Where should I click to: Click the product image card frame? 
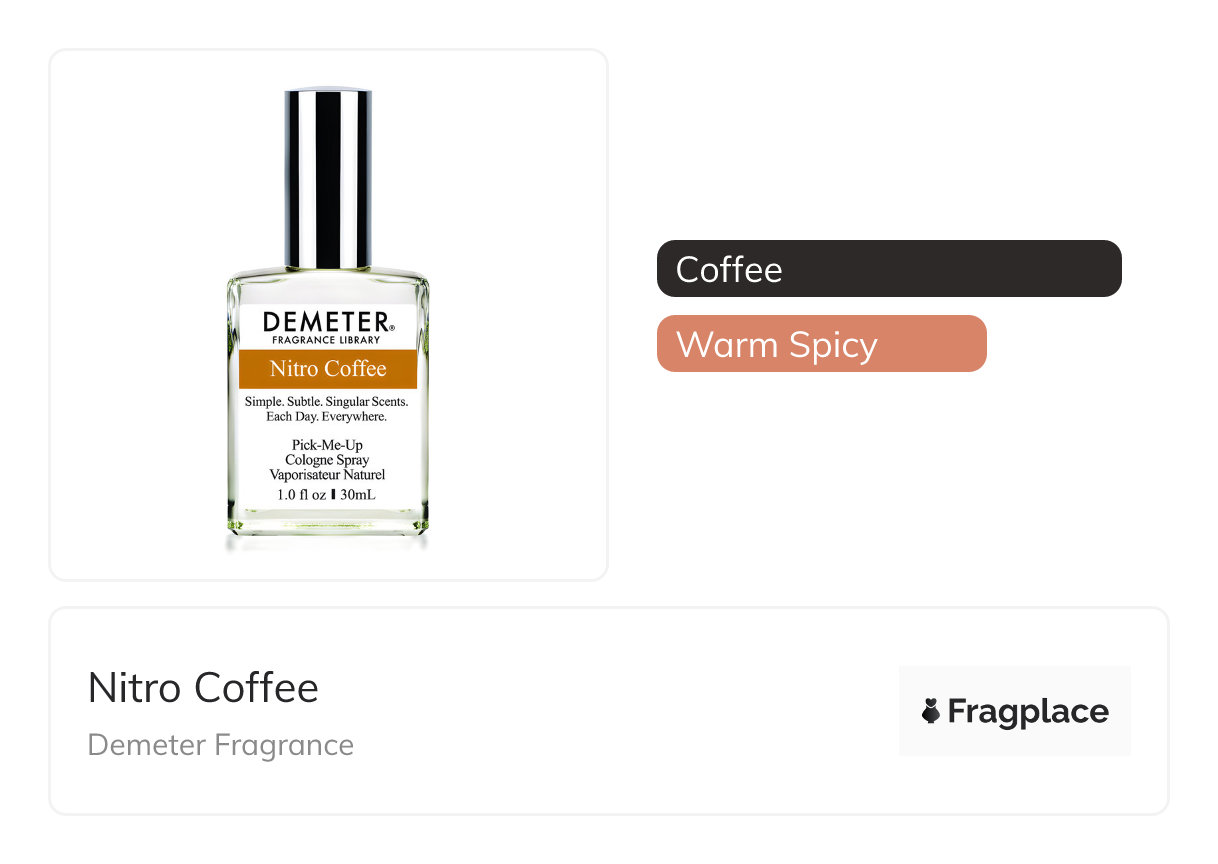(328, 315)
